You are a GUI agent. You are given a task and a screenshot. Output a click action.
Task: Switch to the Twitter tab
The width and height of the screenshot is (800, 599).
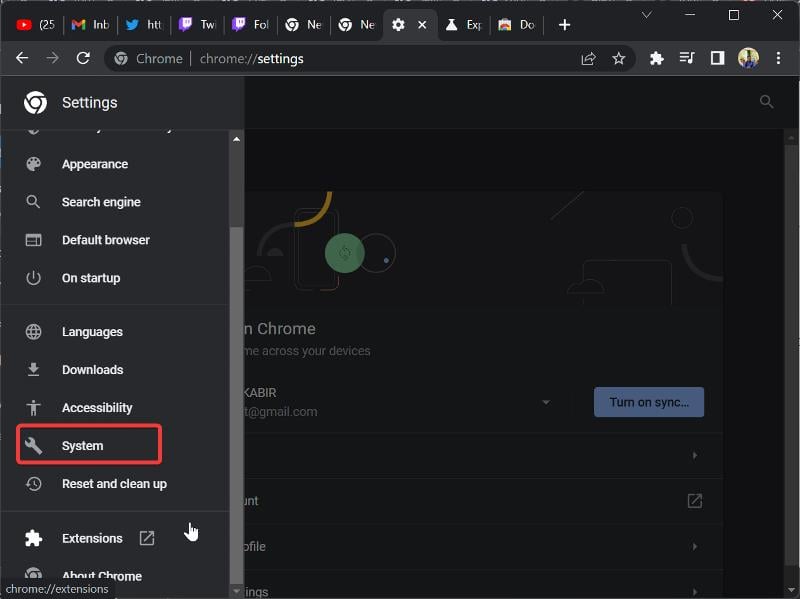144,24
